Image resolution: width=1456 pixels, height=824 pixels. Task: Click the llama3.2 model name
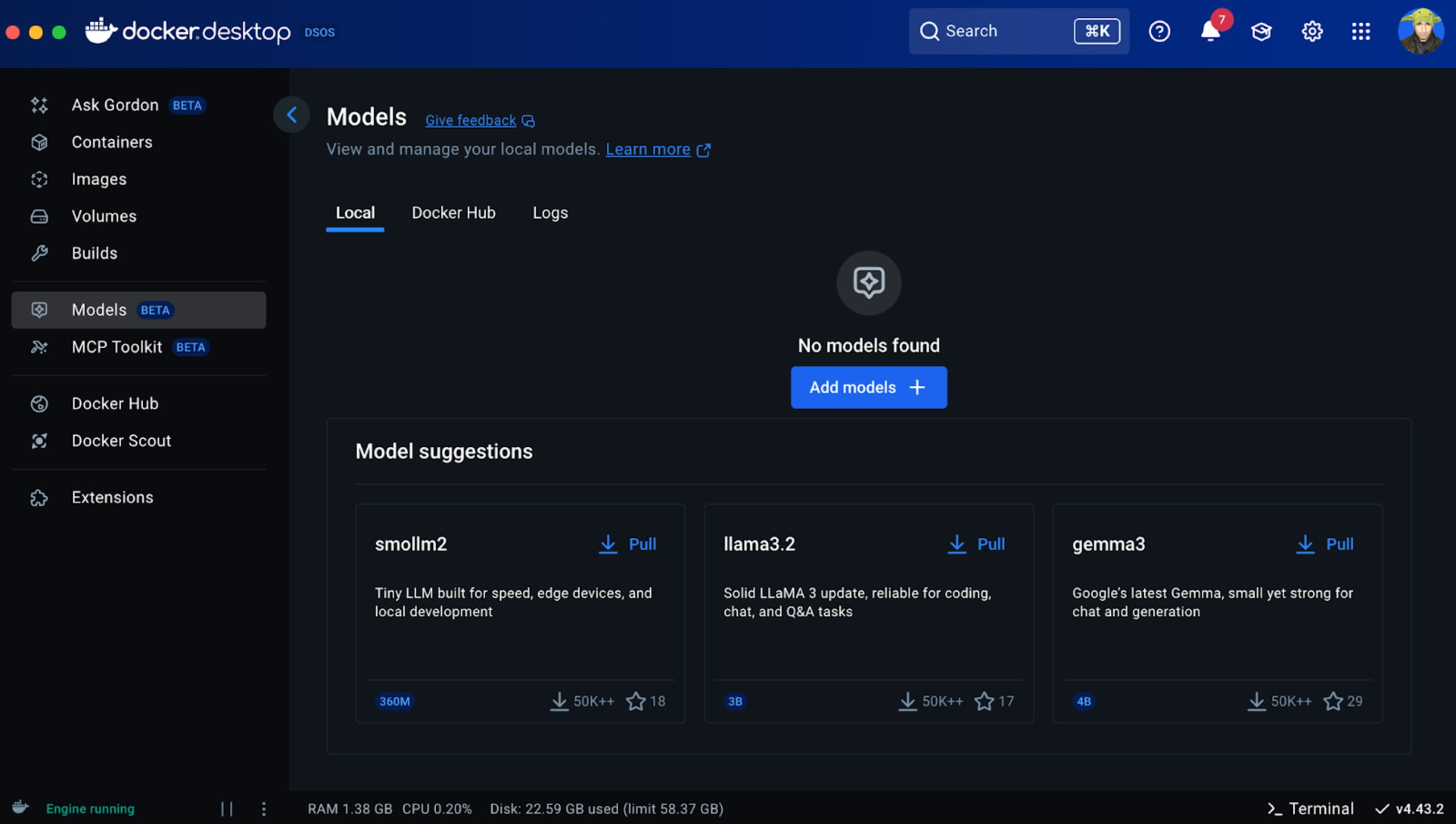[x=759, y=544]
